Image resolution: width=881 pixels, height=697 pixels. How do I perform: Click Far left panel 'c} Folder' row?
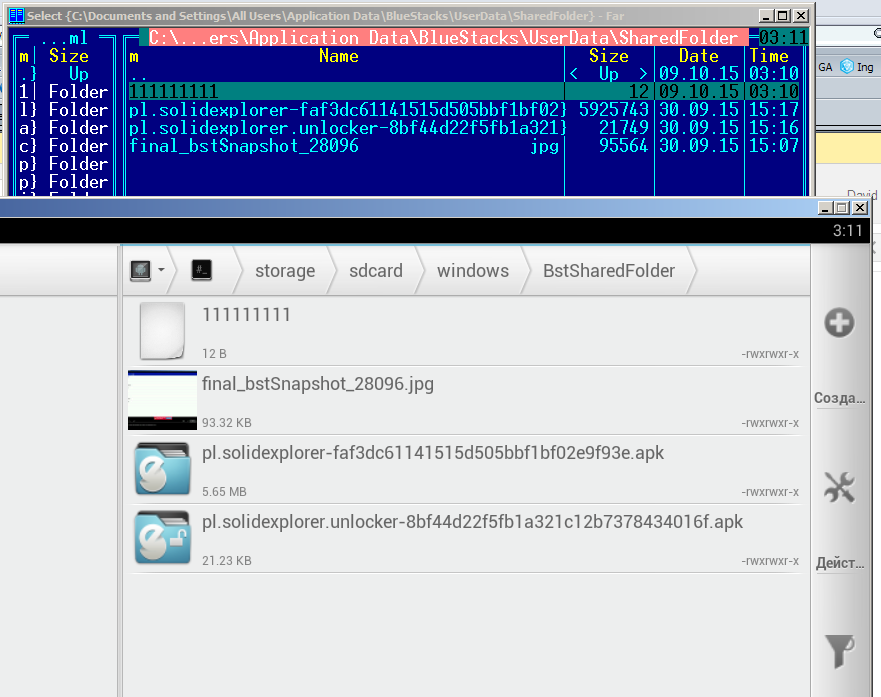coord(63,145)
